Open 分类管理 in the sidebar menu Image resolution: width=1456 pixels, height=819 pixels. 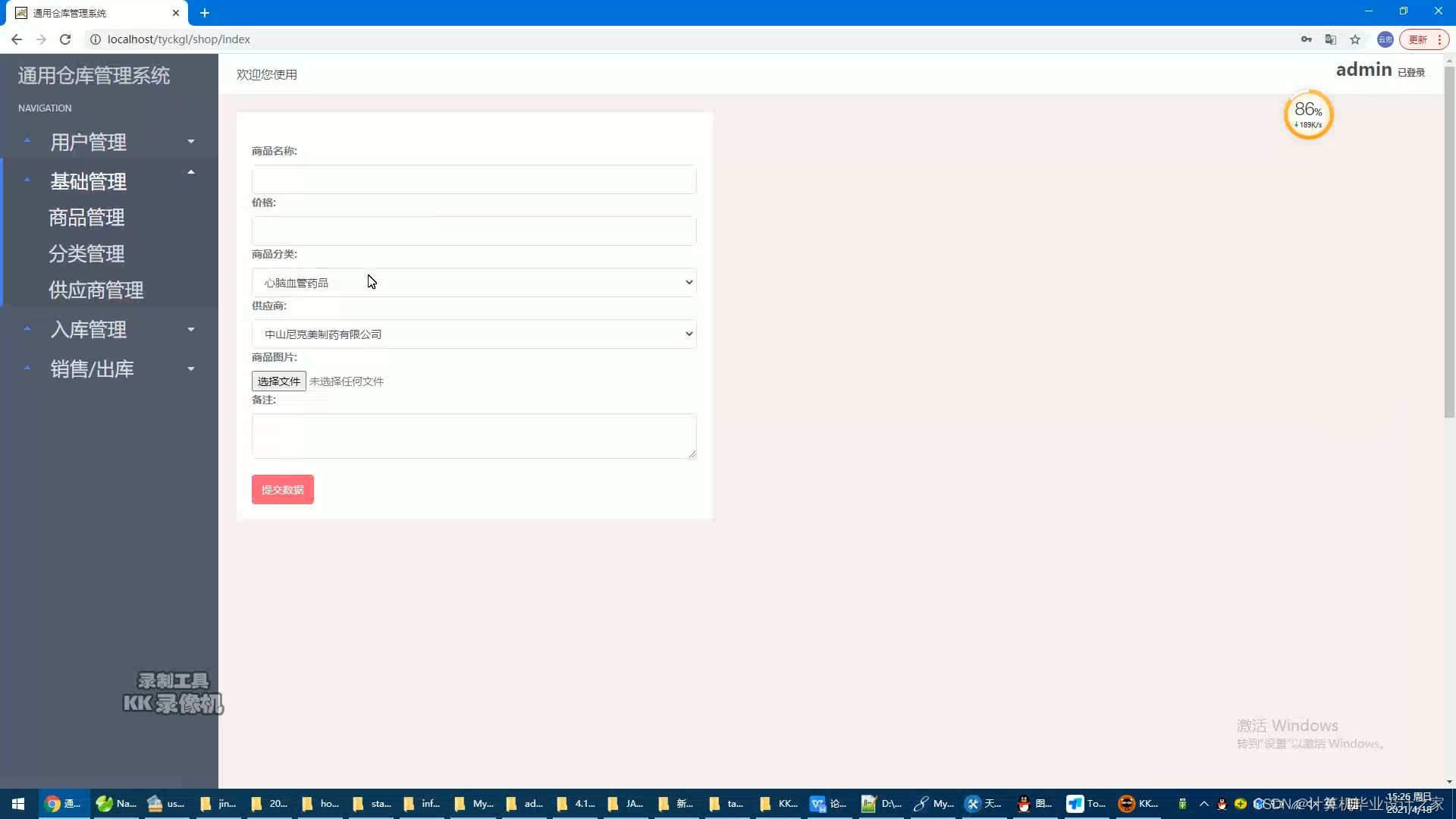(86, 253)
